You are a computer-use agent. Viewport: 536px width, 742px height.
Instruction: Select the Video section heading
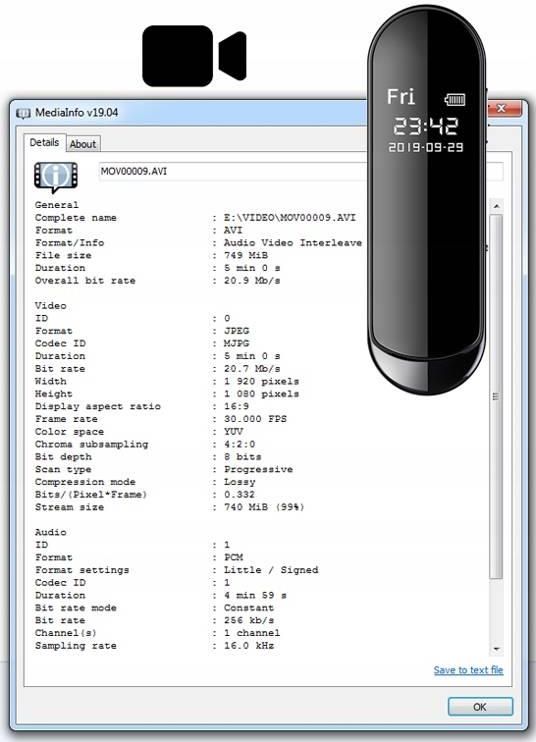point(51,306)
